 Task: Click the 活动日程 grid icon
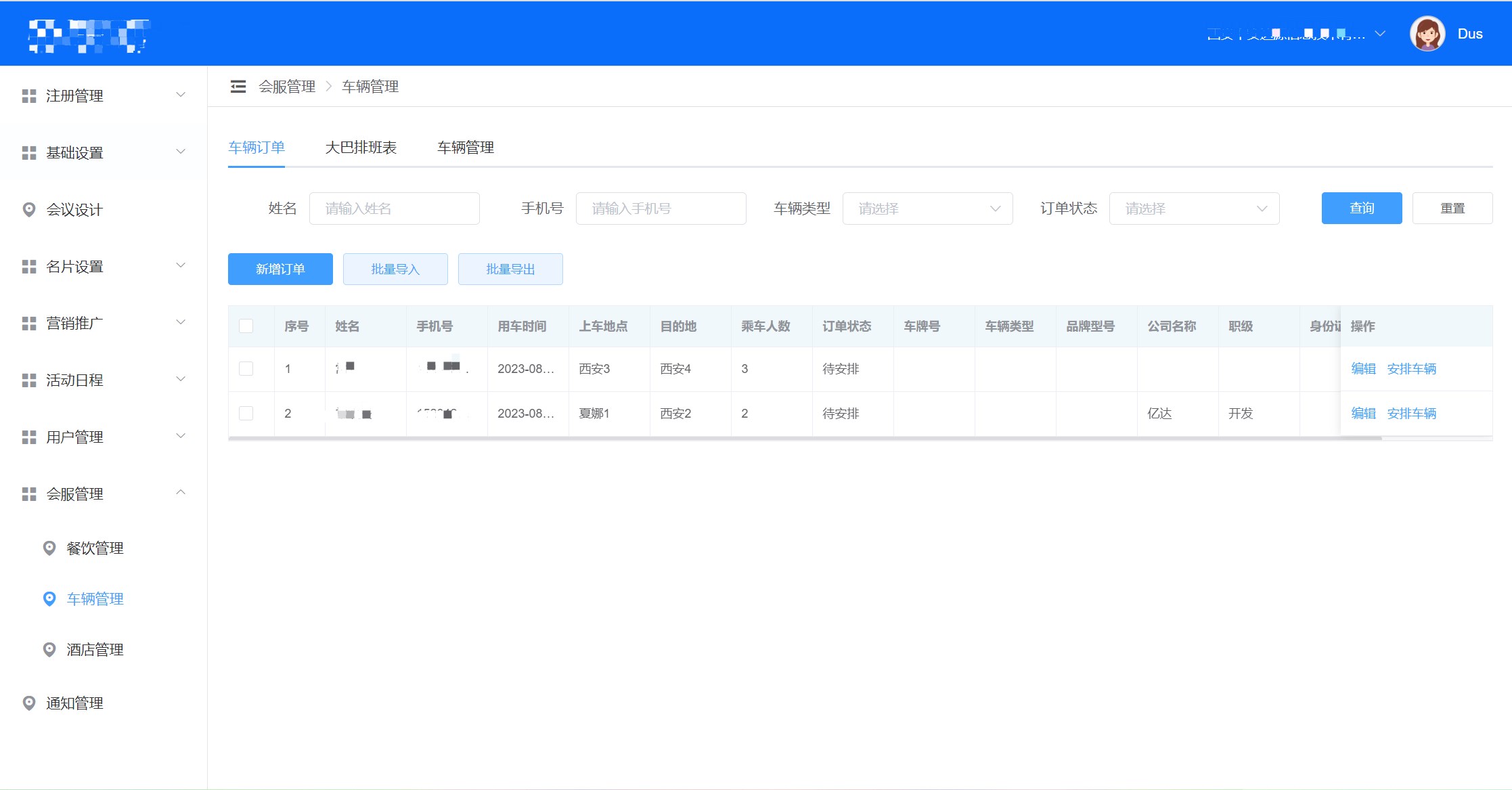point(29,380)
